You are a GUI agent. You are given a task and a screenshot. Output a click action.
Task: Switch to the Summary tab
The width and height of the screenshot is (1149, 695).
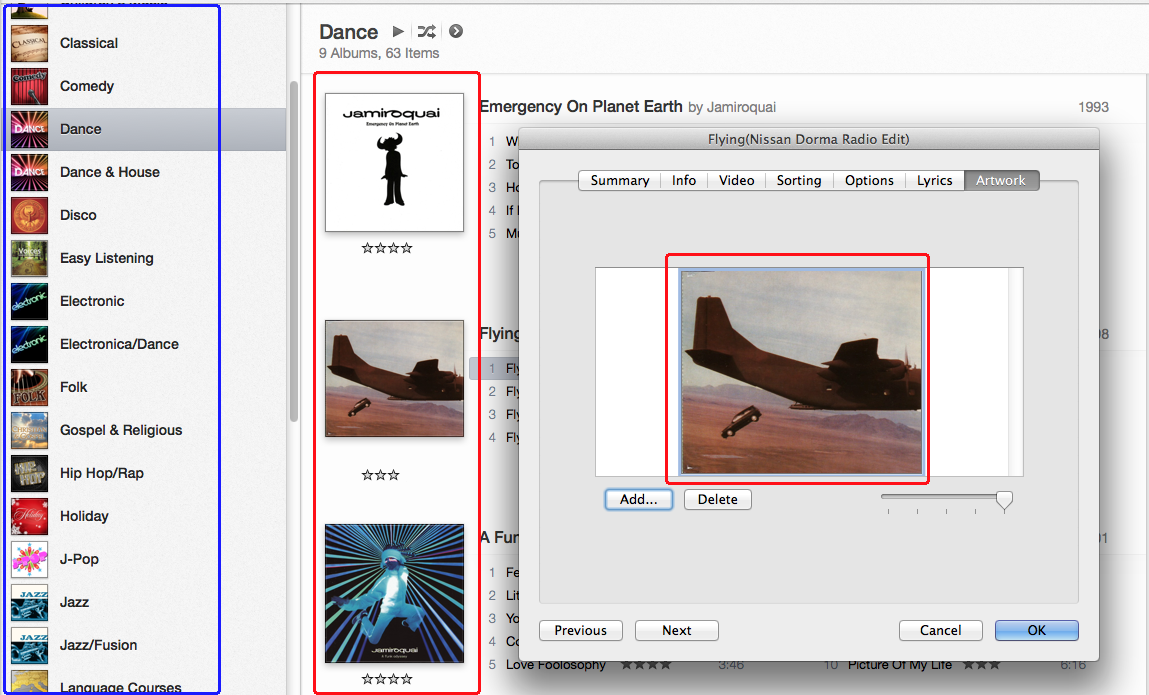point(619,180)
